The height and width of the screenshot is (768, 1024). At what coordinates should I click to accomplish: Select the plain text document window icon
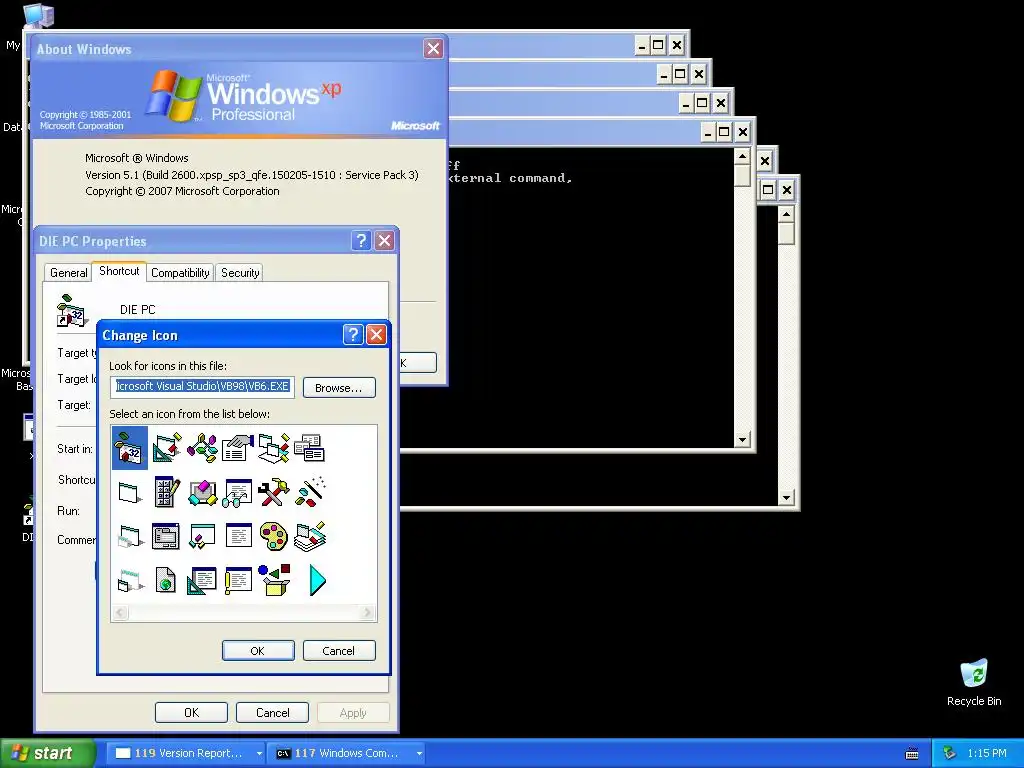pos(238,535)
